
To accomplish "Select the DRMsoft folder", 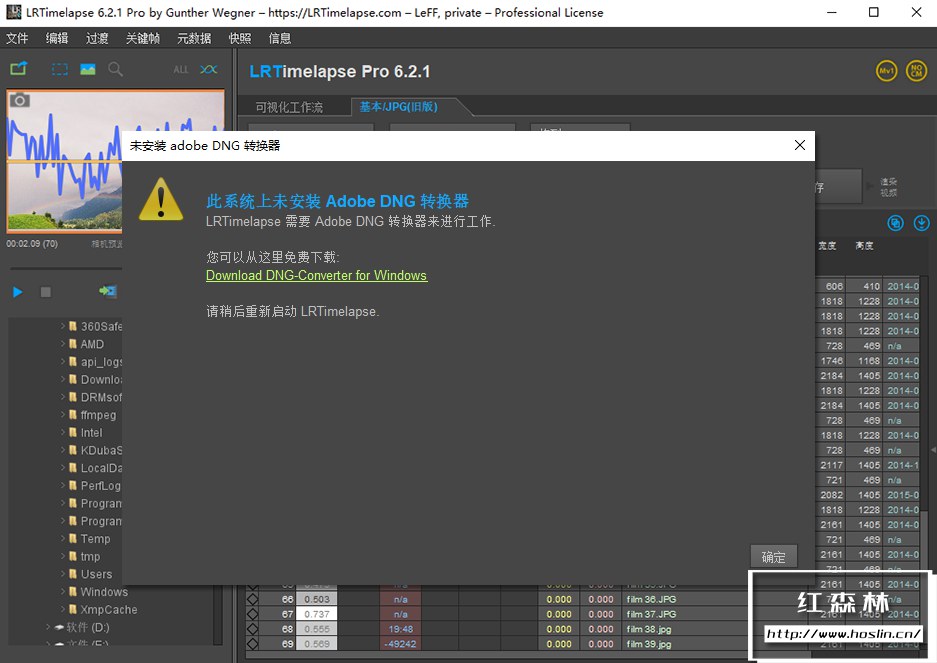I will click(x=95, y=397).
